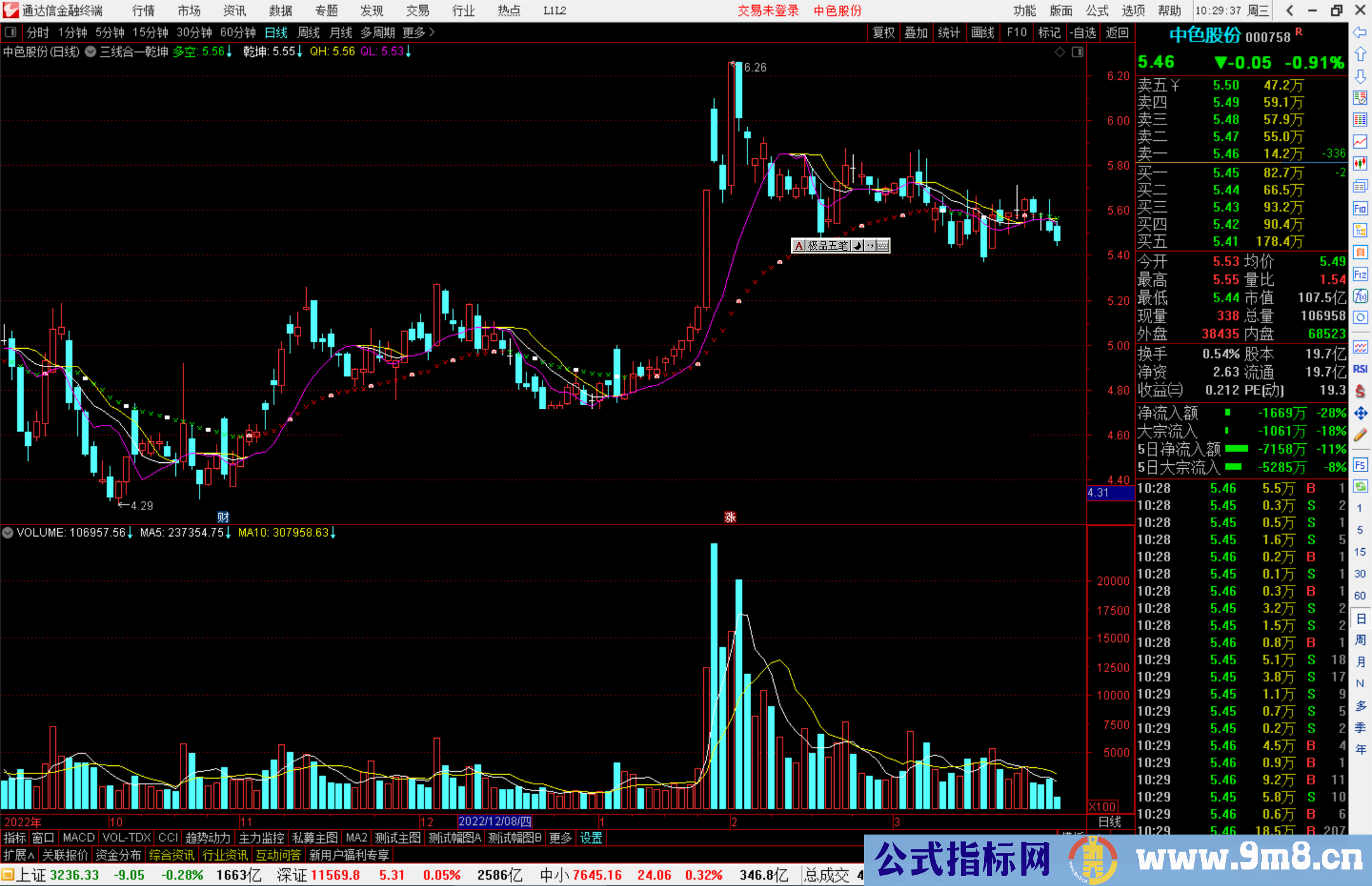Select the pencil drawing tool icon
Viewport: 1372px width, 886px height.
coord(1360,436)
